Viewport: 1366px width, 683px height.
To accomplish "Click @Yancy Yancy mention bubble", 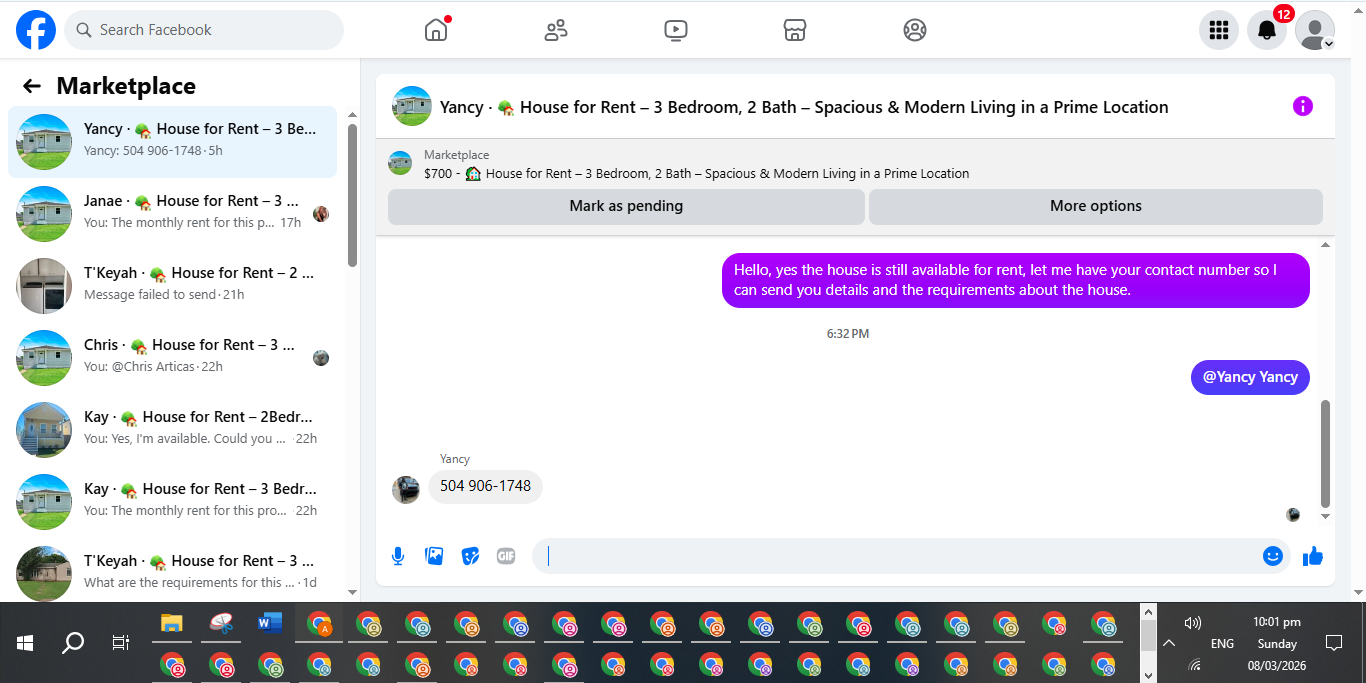I will 1250,377.
